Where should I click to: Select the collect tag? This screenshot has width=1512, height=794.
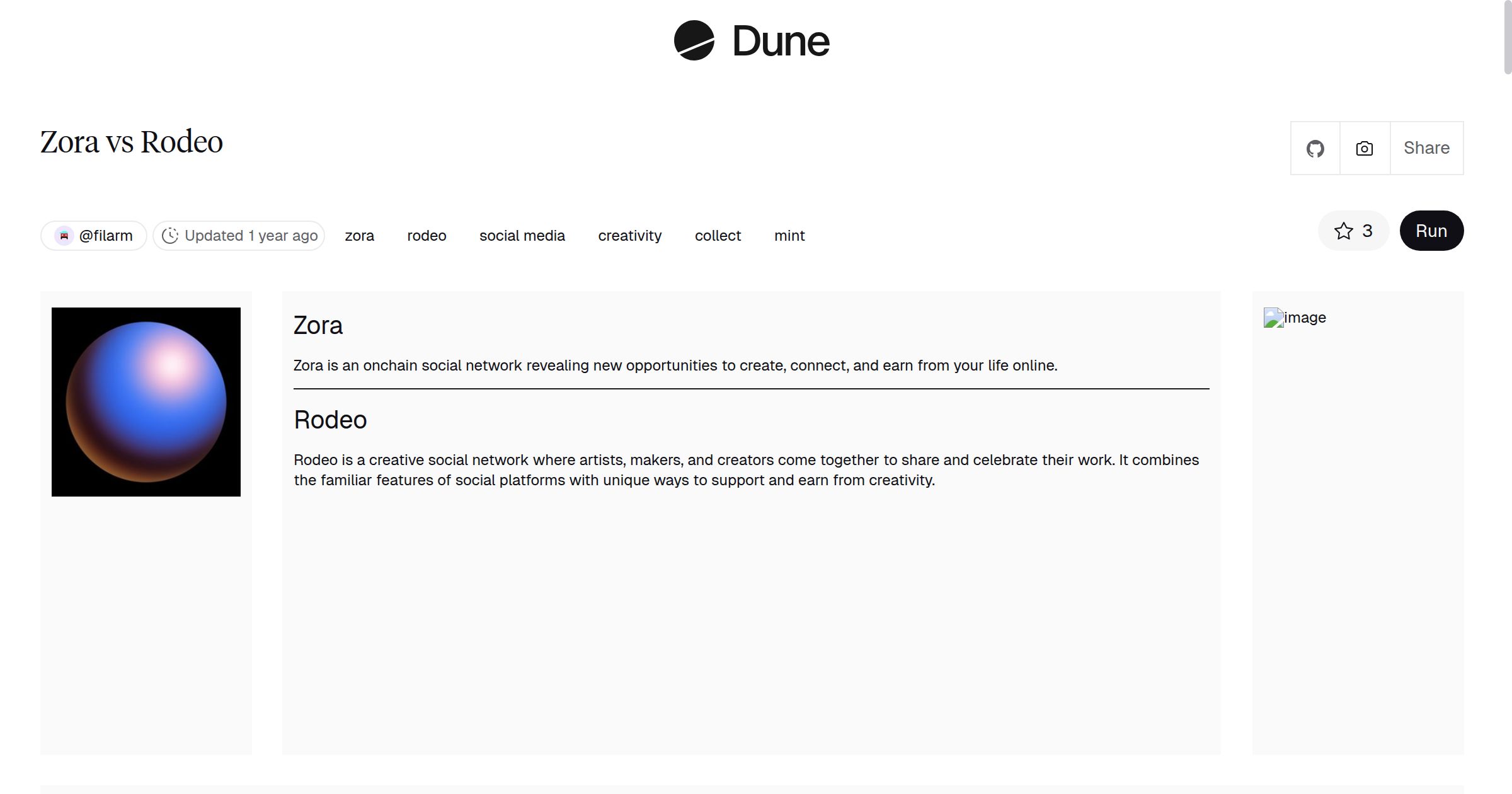point(718,236)
